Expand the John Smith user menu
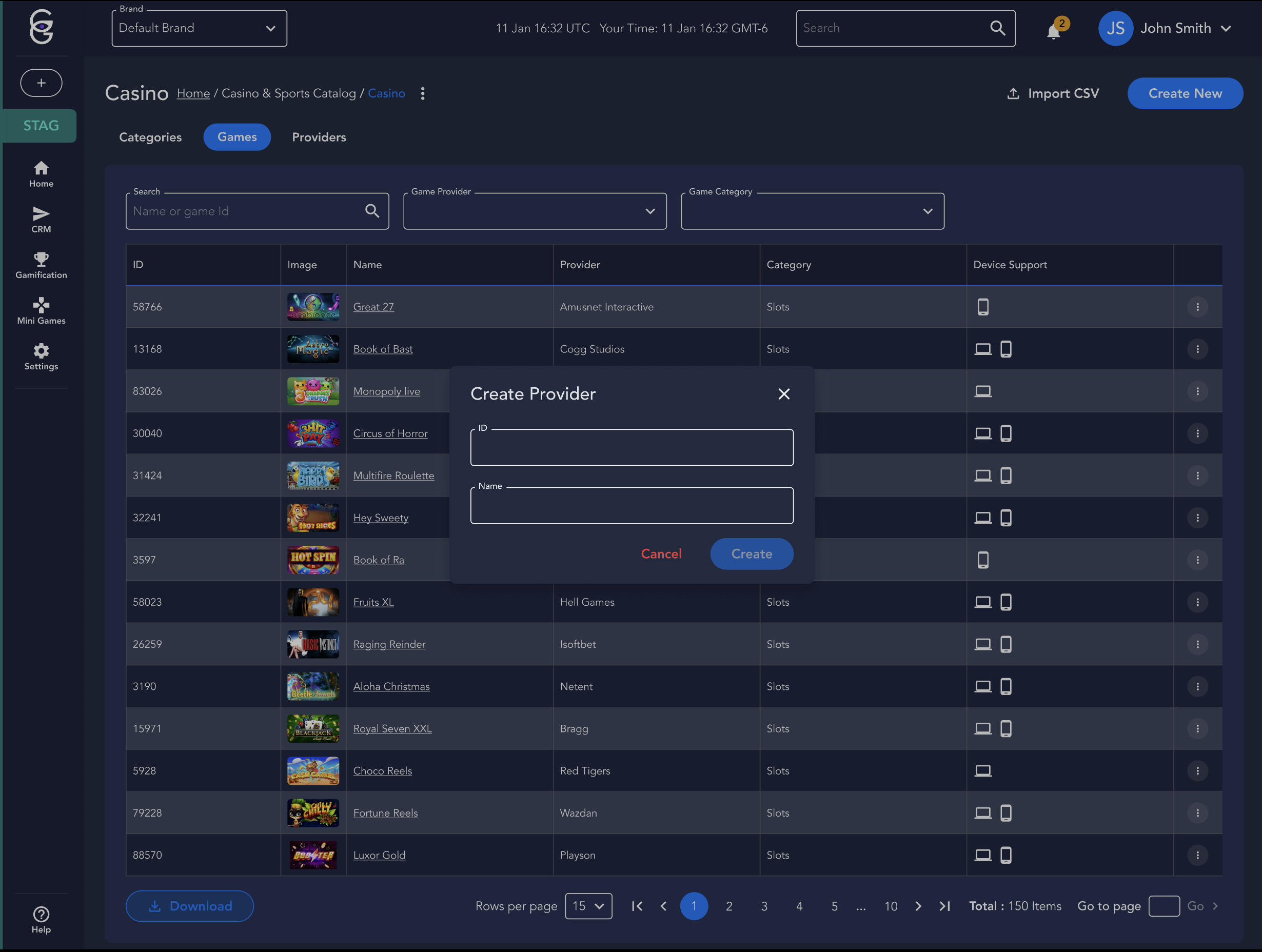 (x=1175, y=29)
